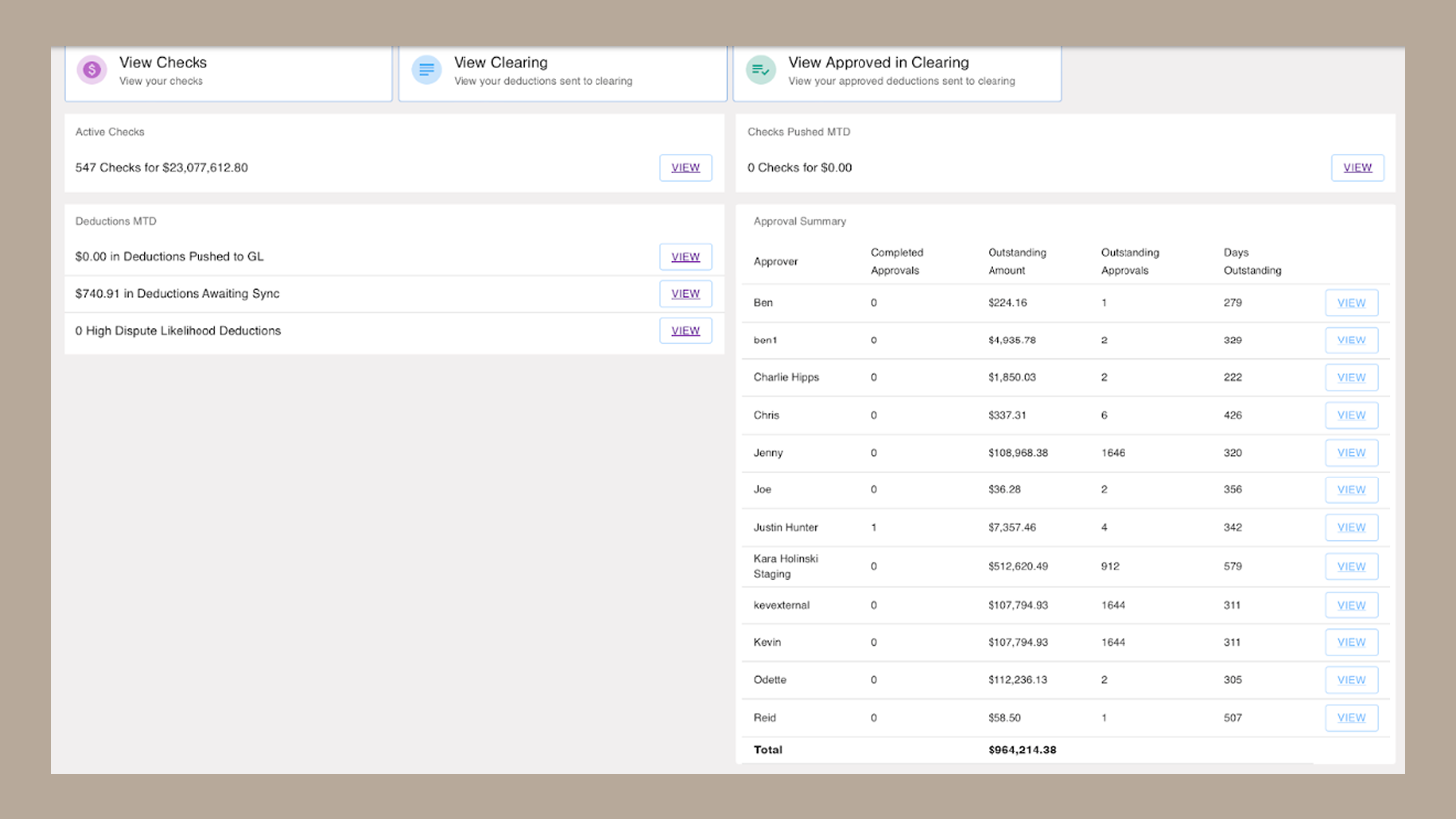Click the Deductions MTD heading
Screen dimensions: 1456x819
tap(116, 222)
